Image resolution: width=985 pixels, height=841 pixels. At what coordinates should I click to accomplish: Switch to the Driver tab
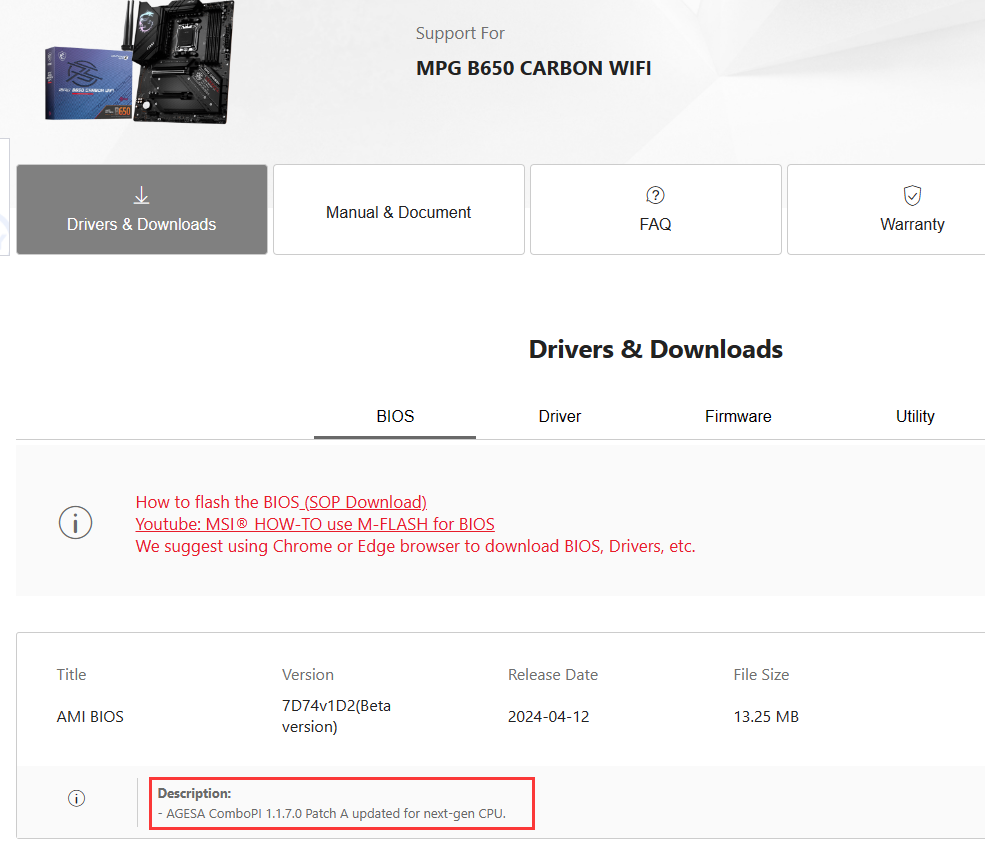(560, 416)
